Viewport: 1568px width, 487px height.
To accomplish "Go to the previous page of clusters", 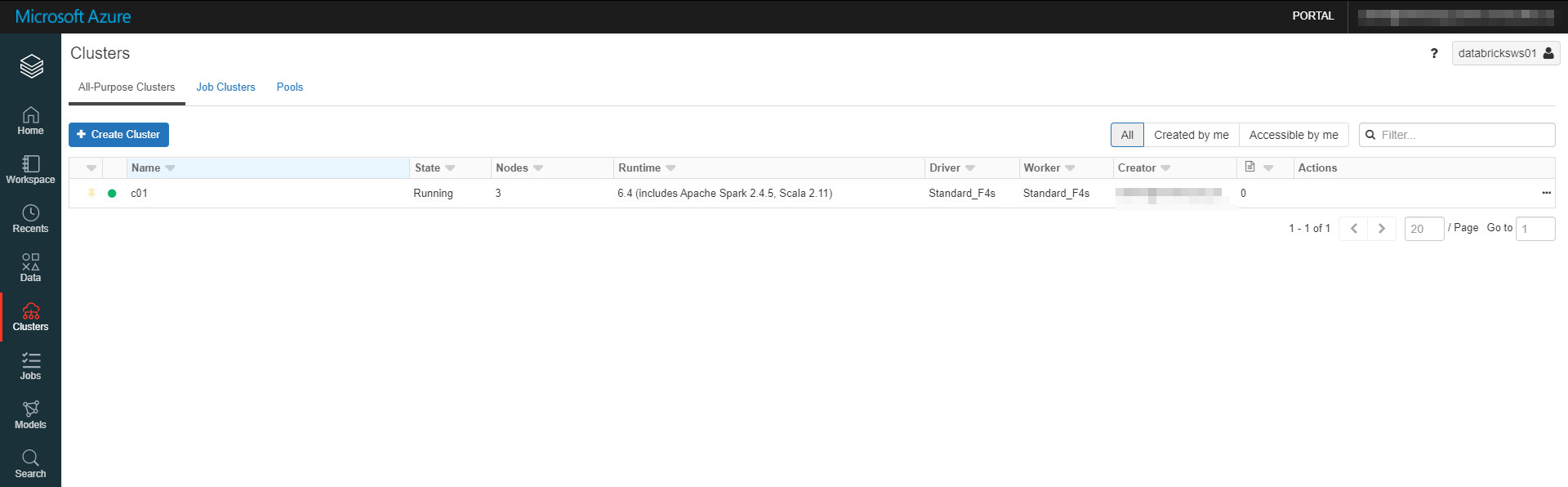I will tap(1353, 229).
